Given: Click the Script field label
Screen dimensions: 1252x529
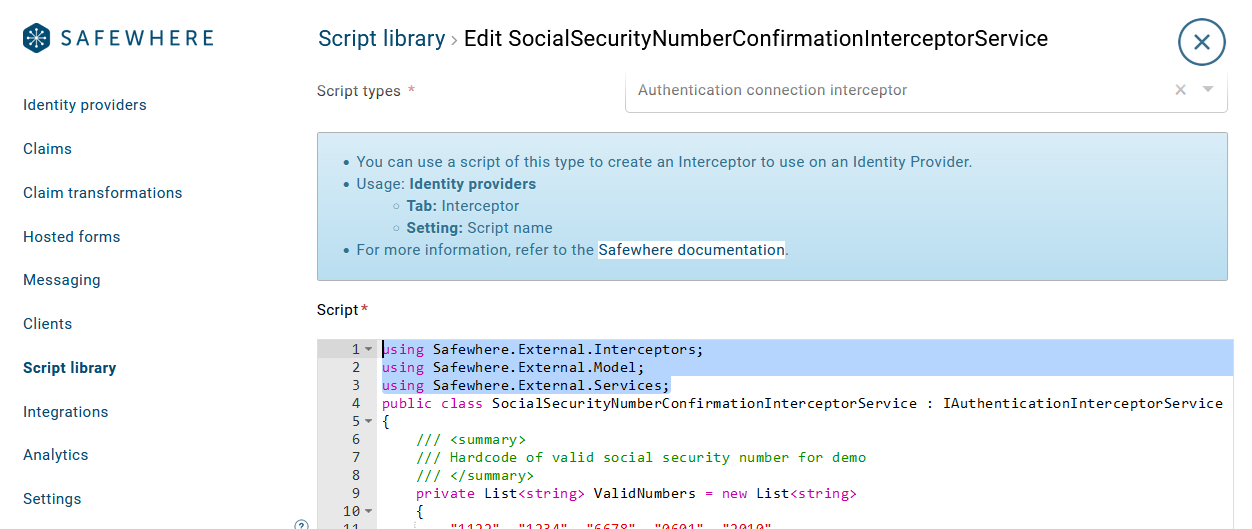Looking at the screenshot, I should pyautogui.click(x=338, y=310).
